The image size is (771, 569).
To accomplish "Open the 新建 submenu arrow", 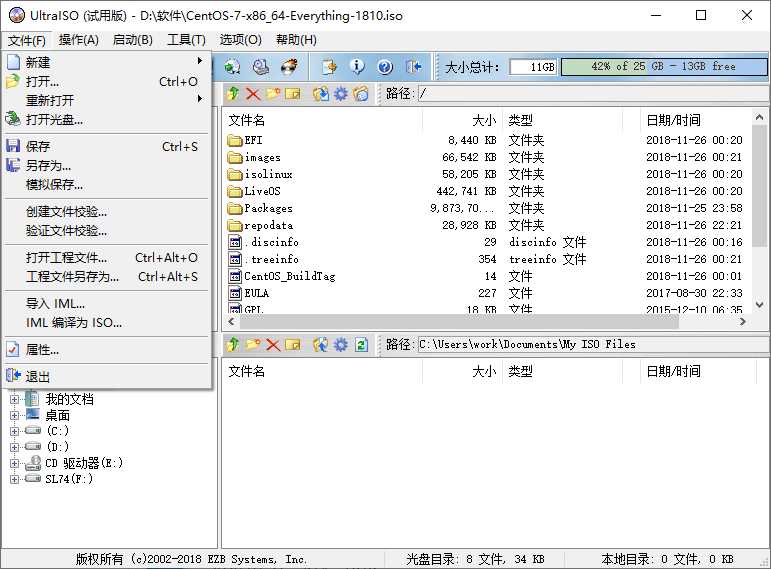I will pos(200,61).
